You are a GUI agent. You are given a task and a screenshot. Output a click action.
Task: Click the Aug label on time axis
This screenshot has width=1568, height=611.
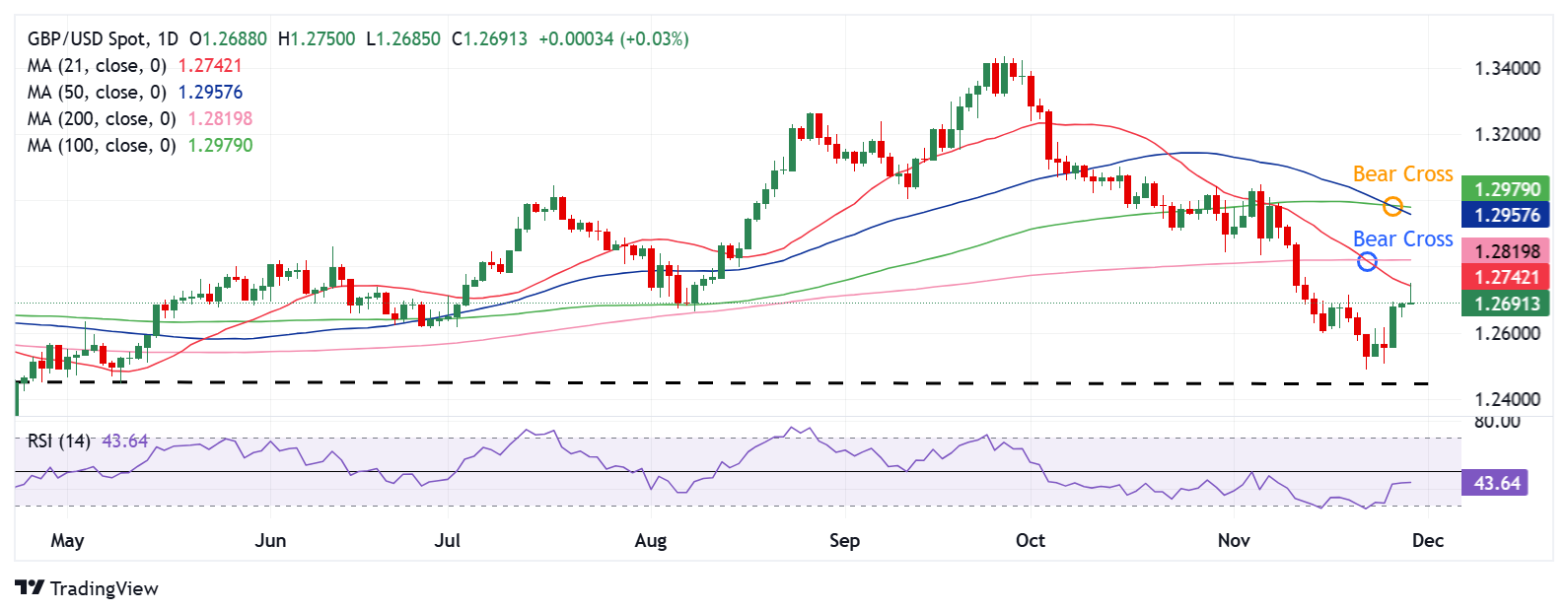[x=651, y=540]
